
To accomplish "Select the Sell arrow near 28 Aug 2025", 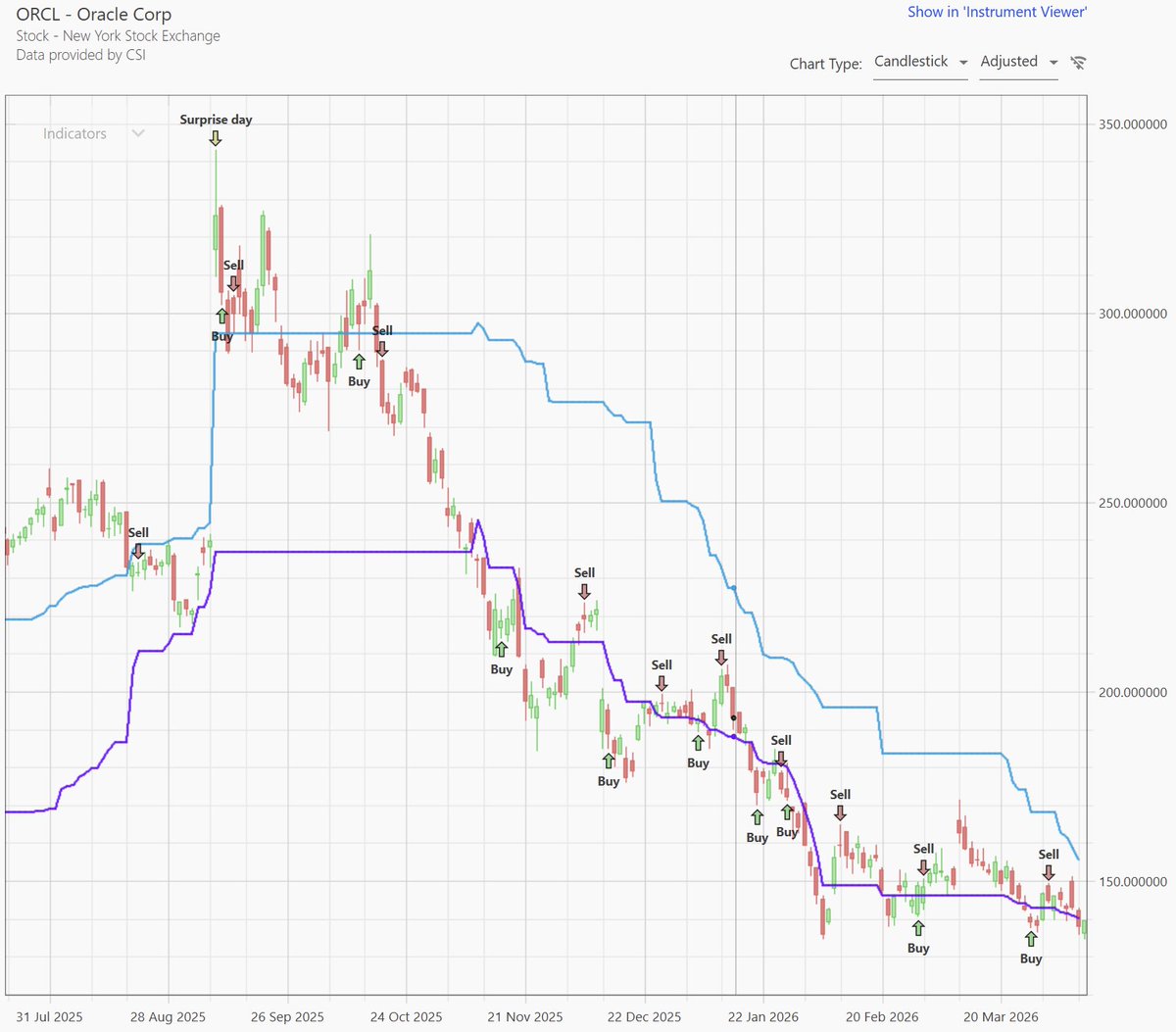I will tap(138, 551).
